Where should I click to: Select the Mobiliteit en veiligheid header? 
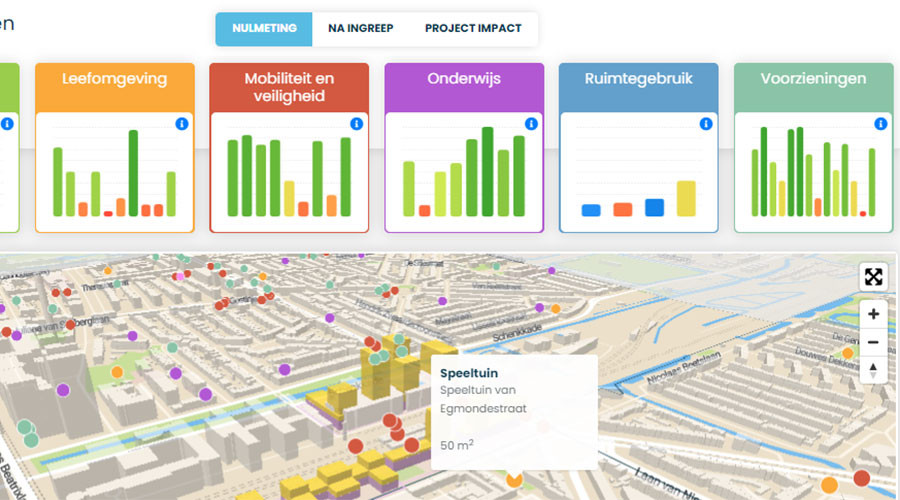pos(289,87)
